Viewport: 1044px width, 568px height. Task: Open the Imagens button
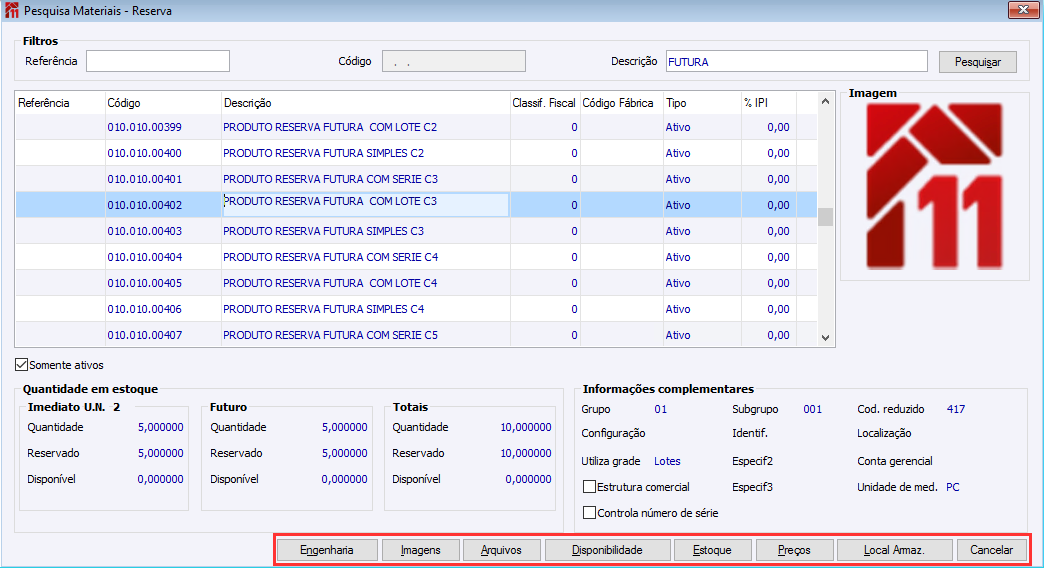pos(420,550)
